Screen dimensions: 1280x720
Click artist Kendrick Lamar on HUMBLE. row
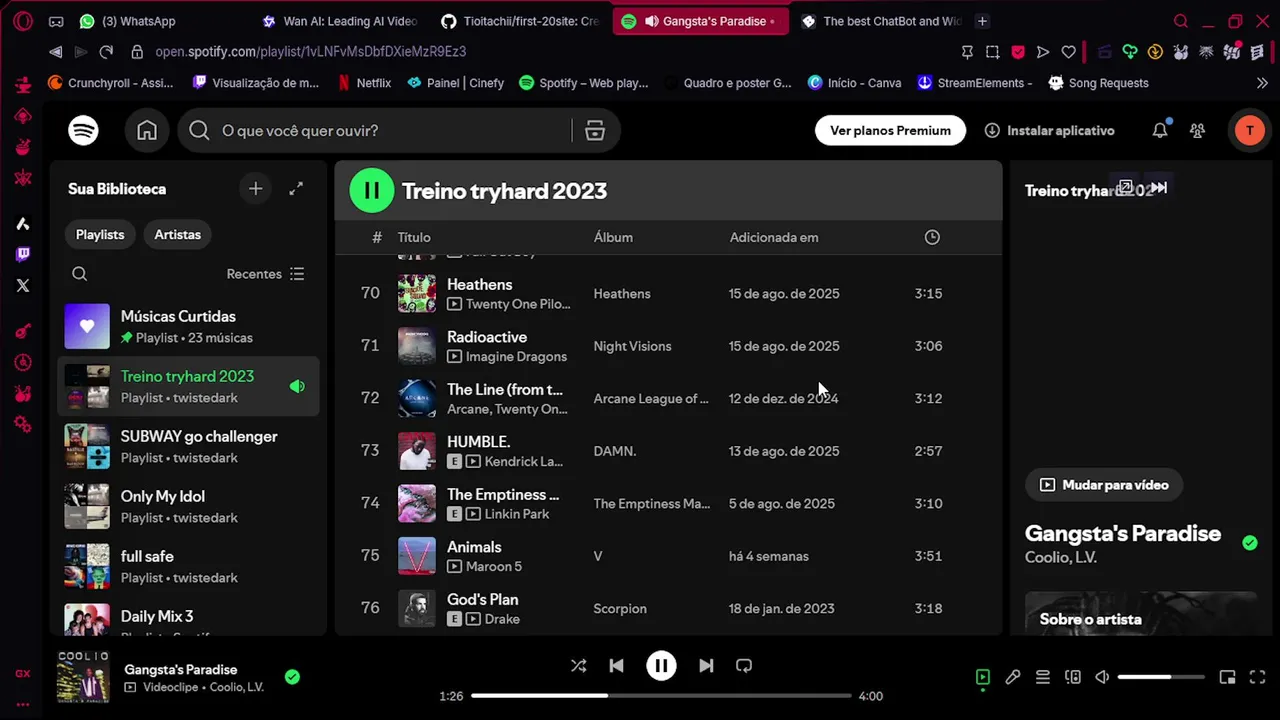(525, 461)
